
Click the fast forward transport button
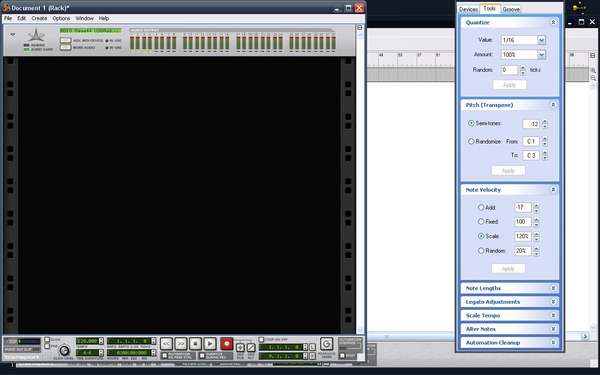coord(181,343)
